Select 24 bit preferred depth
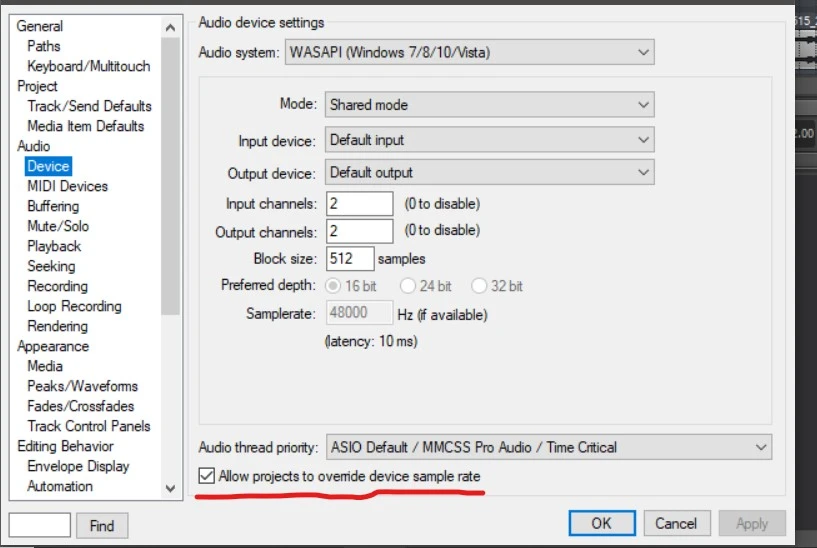Screen dimensions: 817x548 point(426,286)
